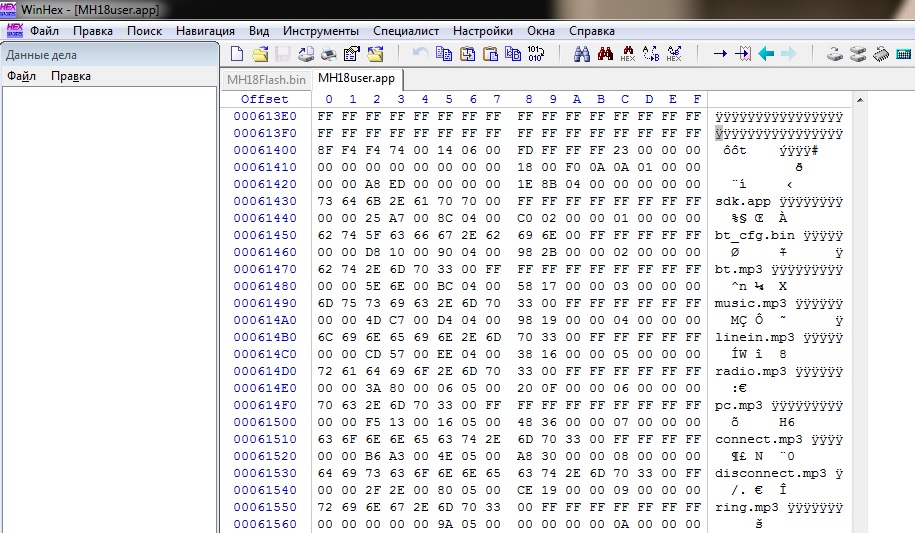Image resolution: width=915 pixels, height=533 pixels.
Task: Open the Навигация menu
Action: [x=205, y=31]
